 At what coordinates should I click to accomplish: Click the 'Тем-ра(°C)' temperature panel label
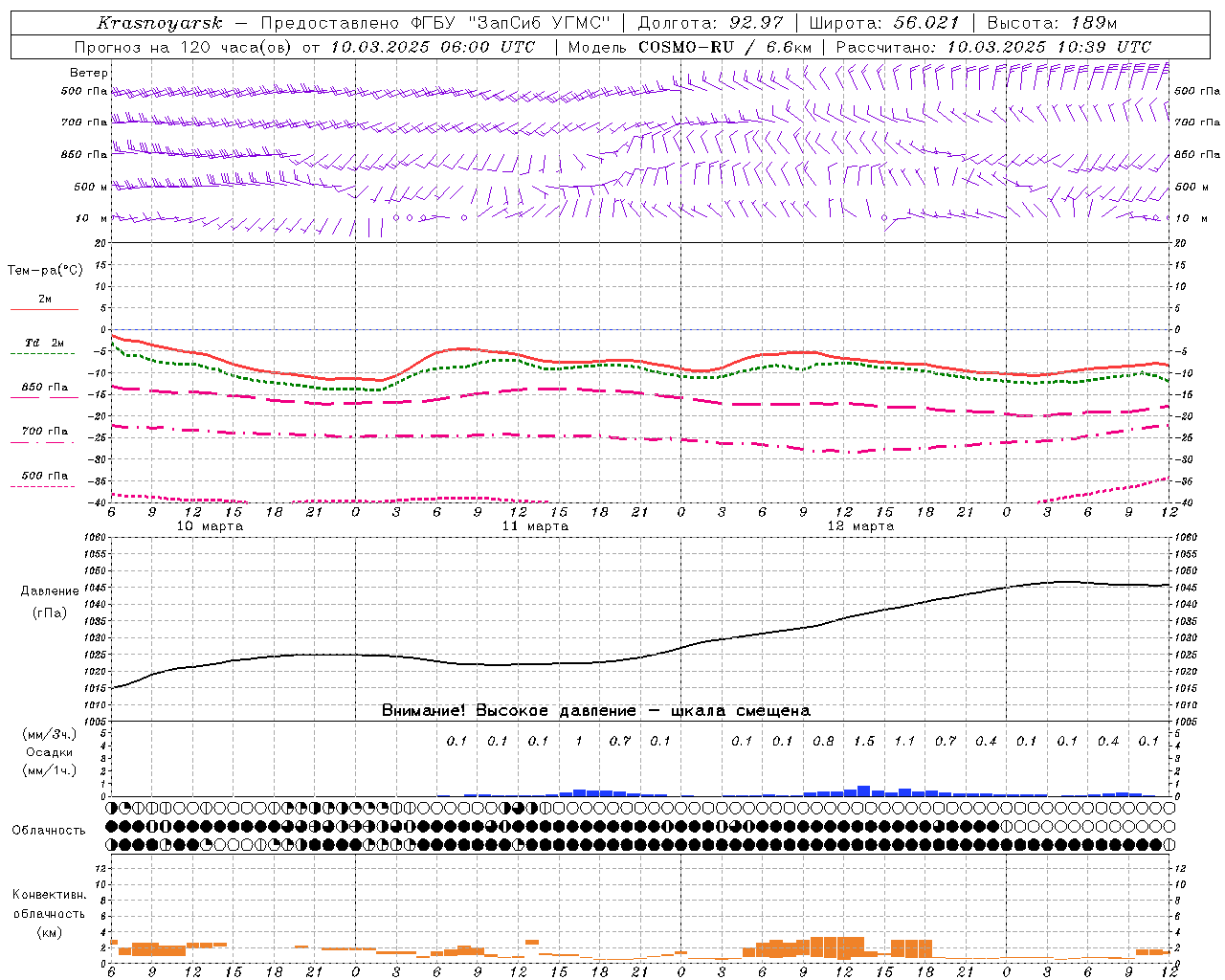pyautogui.click(x=45, y=271)
